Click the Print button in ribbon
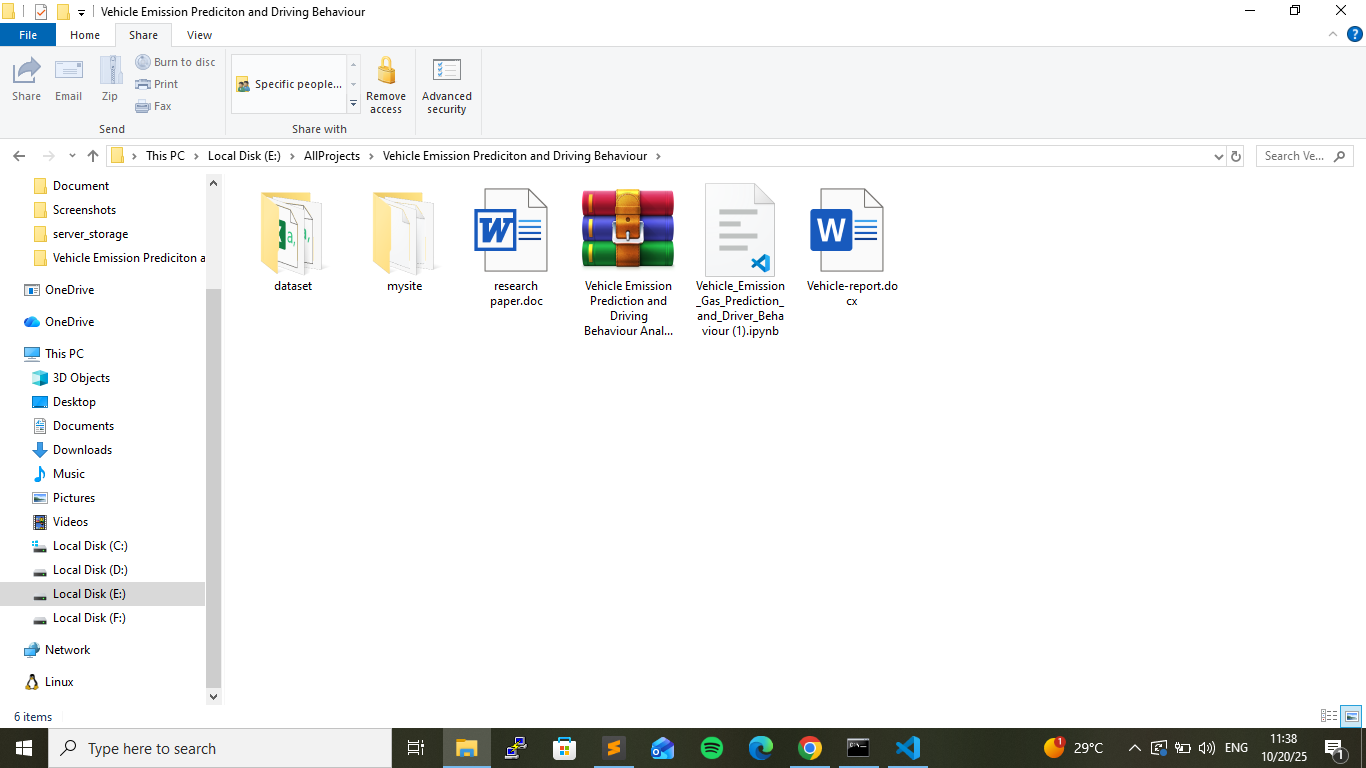This screenshot has width=1366, height=768. pyautogui.click(x=156, y=84)
